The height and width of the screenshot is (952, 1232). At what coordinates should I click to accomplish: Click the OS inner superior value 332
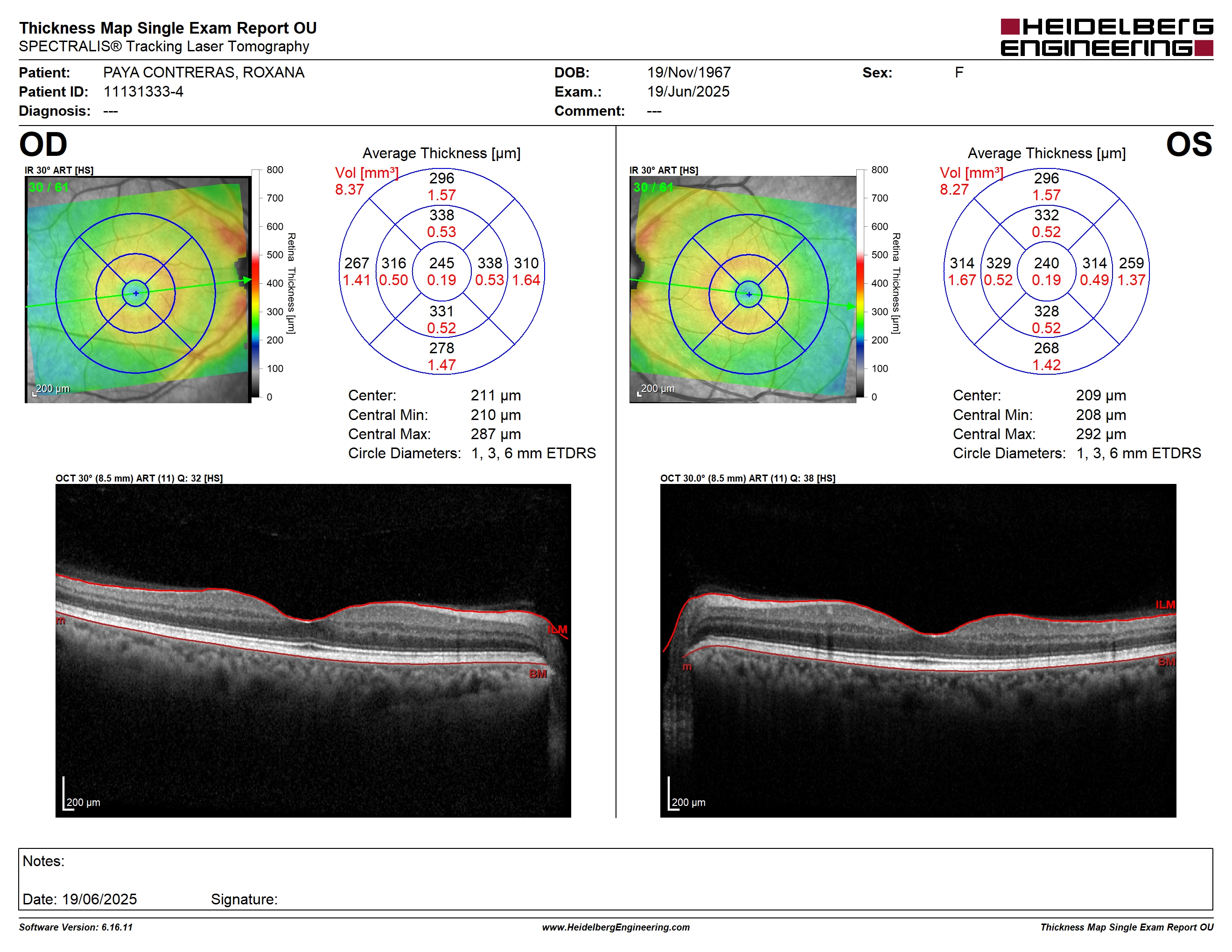pos(1046,215)
